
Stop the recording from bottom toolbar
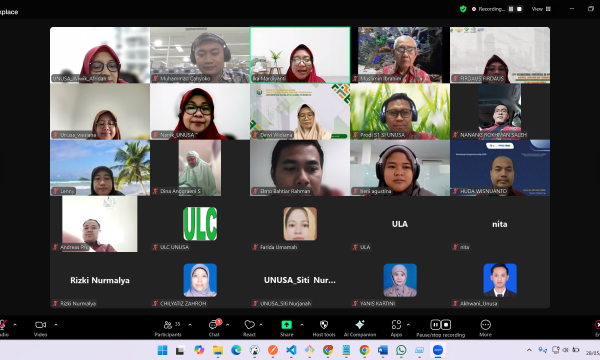(x=446, y=325)
